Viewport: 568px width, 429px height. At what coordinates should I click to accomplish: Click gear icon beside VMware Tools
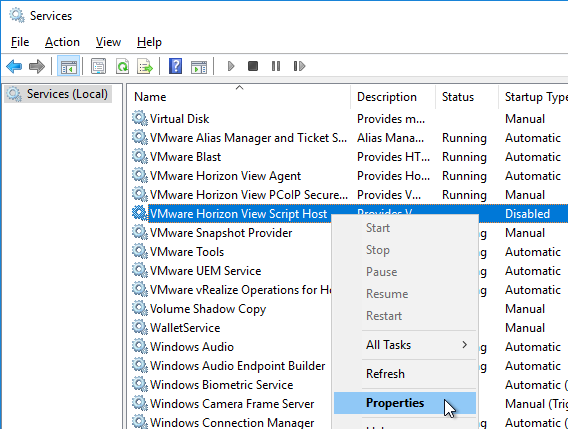click(139, 251)
